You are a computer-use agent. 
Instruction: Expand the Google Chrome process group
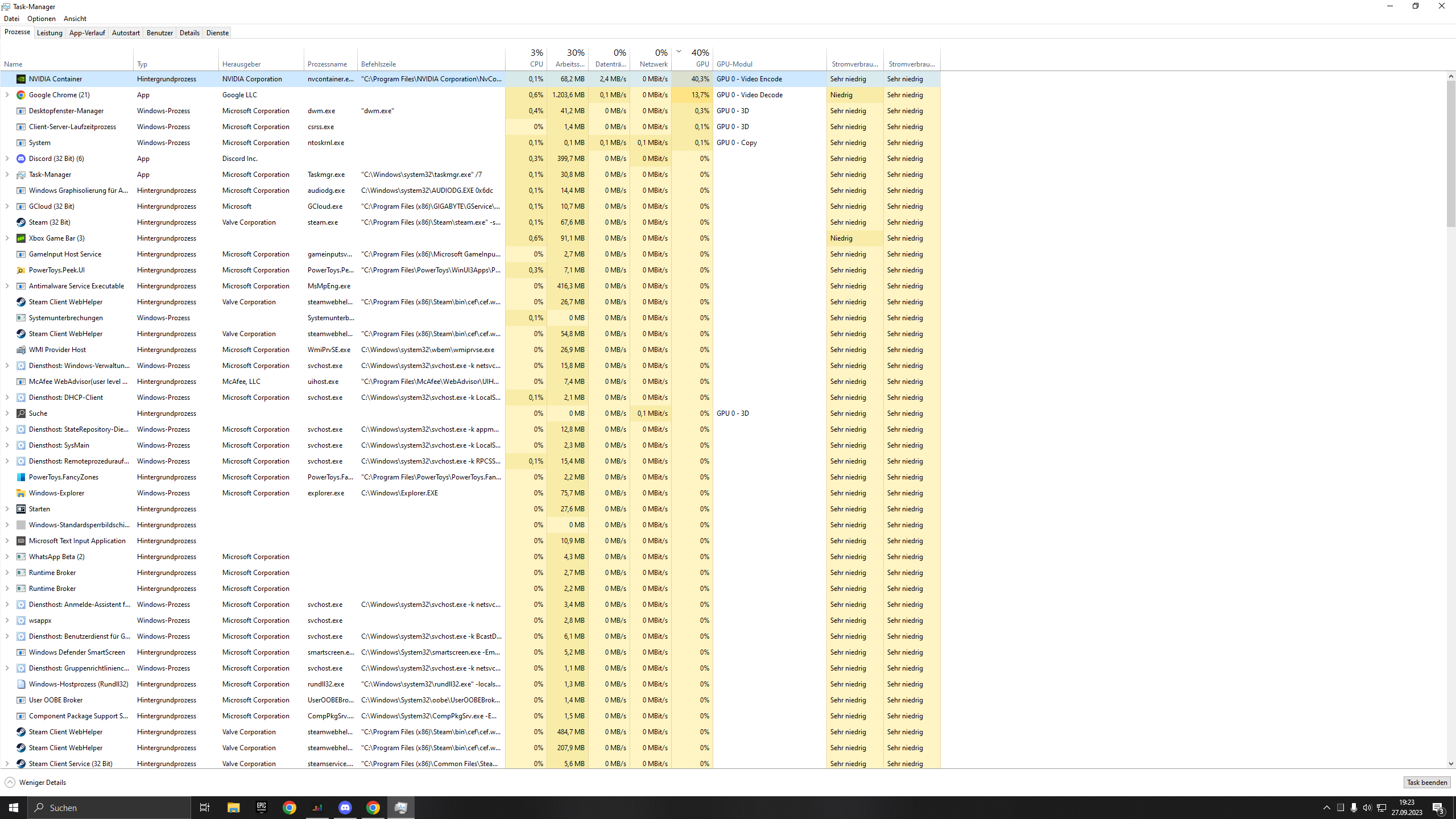(6, 95)
